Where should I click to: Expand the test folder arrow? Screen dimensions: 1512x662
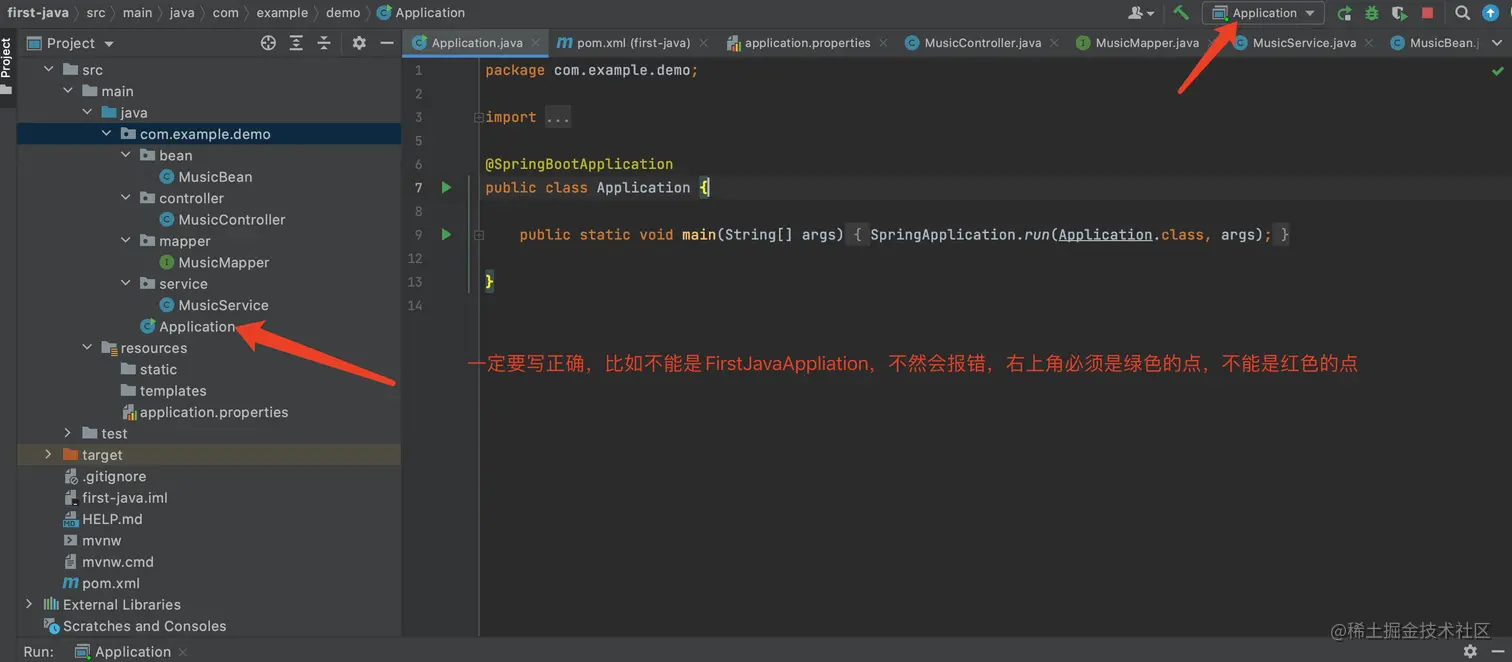pyautogui.click(x=68, y=433)
